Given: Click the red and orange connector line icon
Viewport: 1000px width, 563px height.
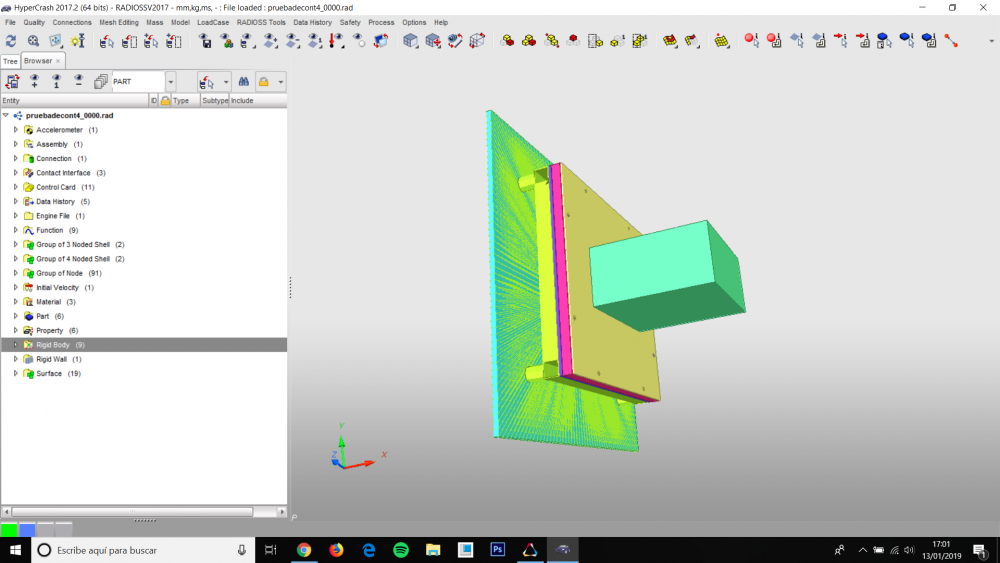Looking at the screenshot, I should point(951,41).
